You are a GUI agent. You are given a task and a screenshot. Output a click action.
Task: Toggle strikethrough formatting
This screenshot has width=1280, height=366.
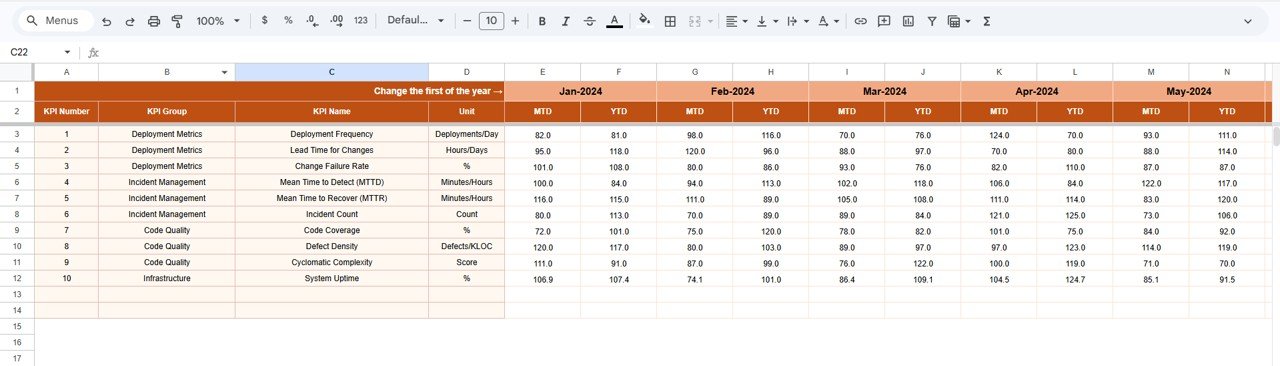[x=590, y=21]
